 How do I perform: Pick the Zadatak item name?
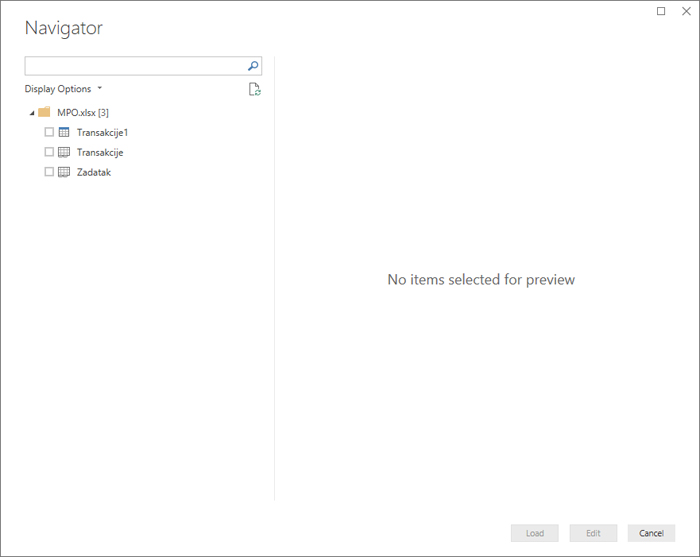94,172
